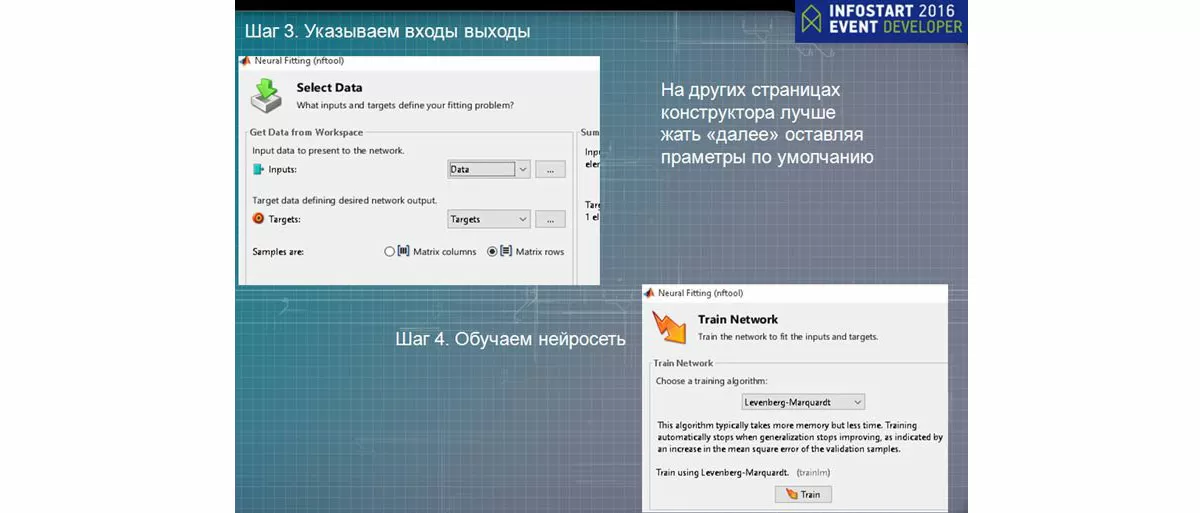Click the orange arrow Train Network icon
This screenshot has width=1200, height=513.
pyautogui.click(x=668, y=326)
